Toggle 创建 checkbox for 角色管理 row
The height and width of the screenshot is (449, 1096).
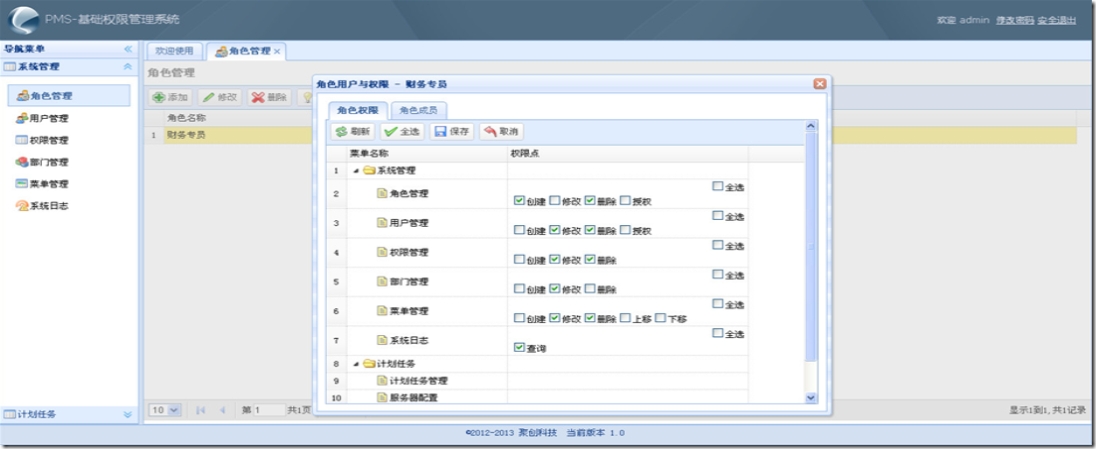519,200
